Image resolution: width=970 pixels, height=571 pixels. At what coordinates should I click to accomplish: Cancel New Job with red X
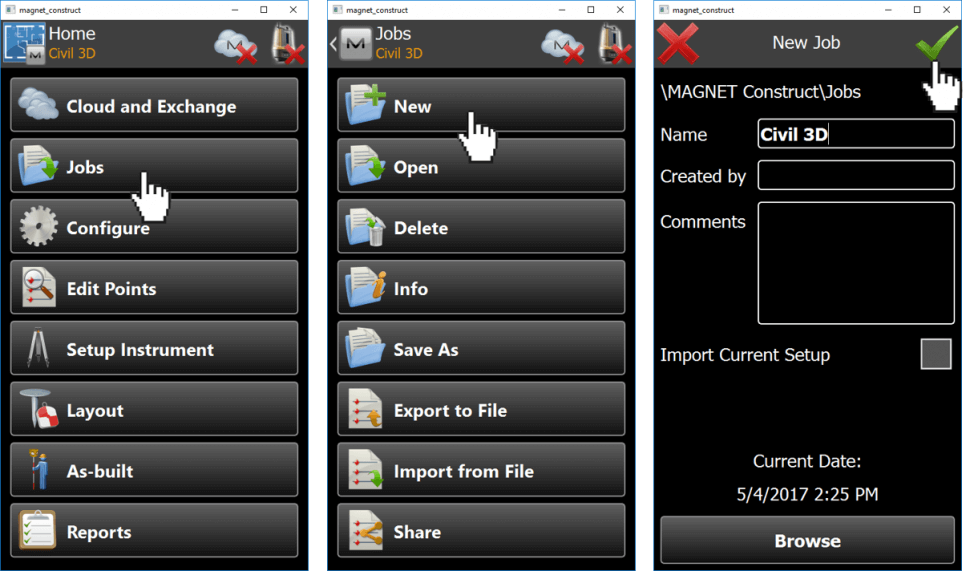click(x=678, y=43)
